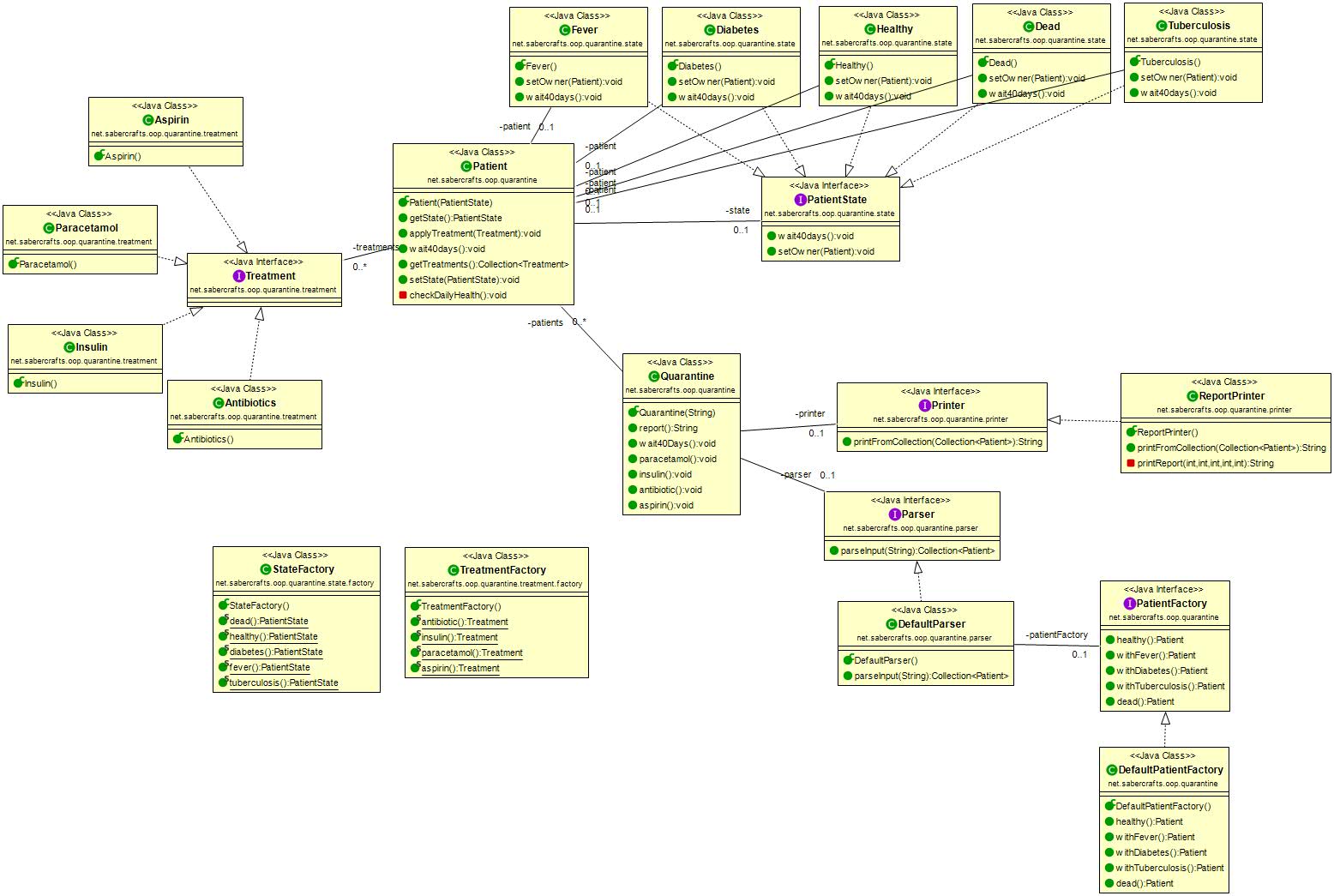Select wait40Days():void in Quarantine class
The image size is (1334, 896).
pyautogui.click(x=676, y=444)
